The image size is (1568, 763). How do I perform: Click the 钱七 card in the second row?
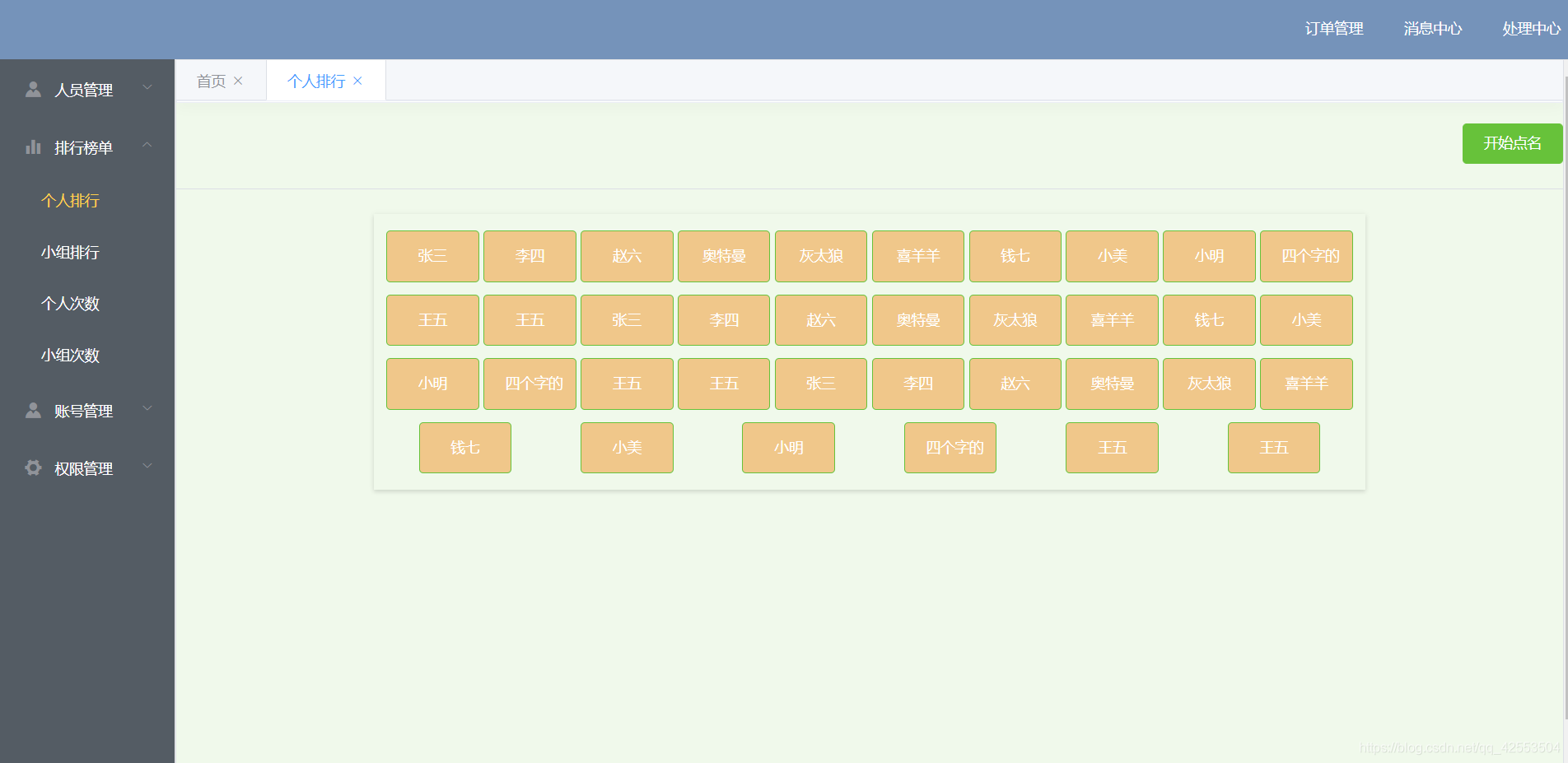tap(1209, 320)
